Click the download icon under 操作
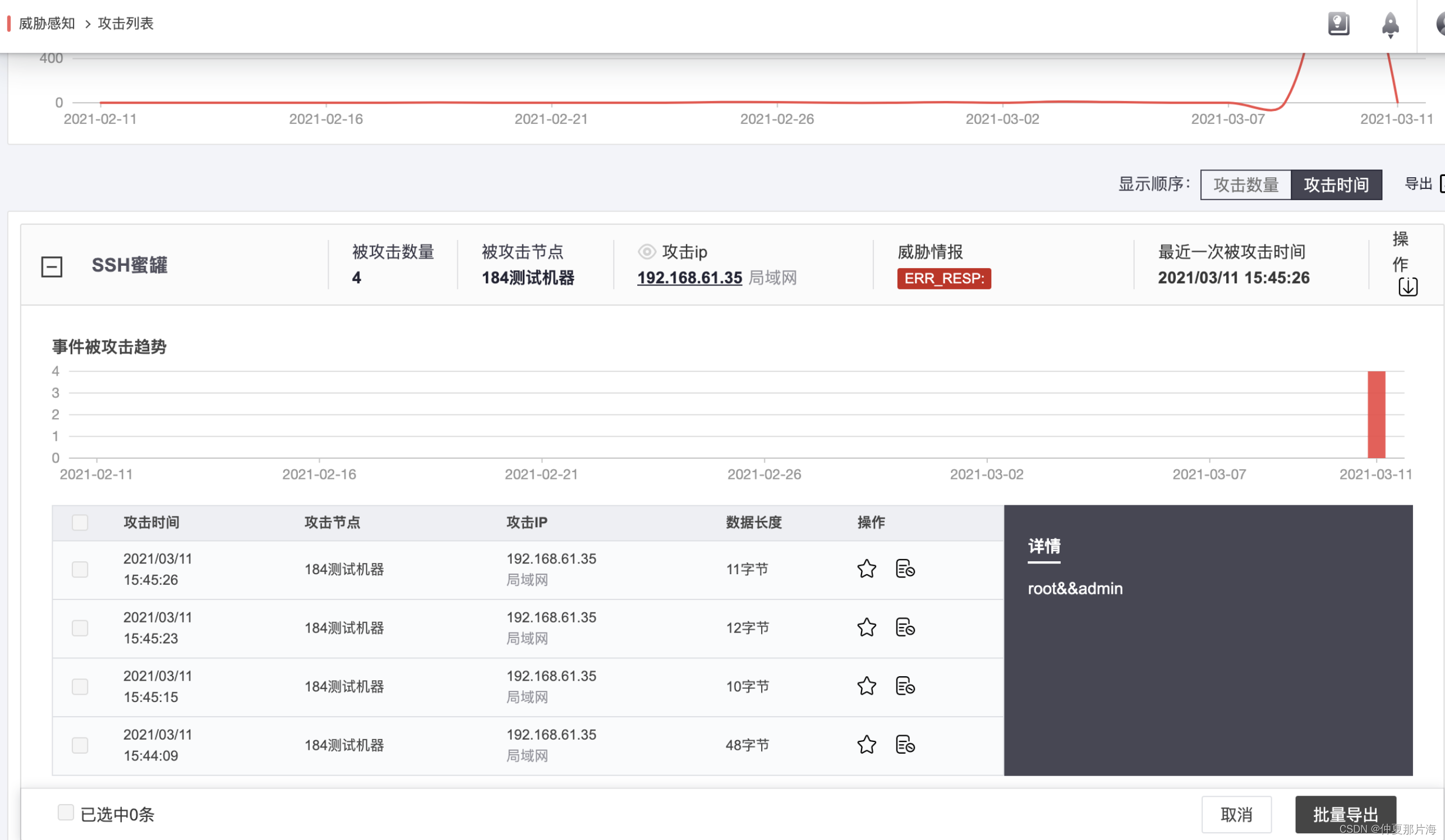This screenshot has width=1445, height=840. pos(1408,287)
